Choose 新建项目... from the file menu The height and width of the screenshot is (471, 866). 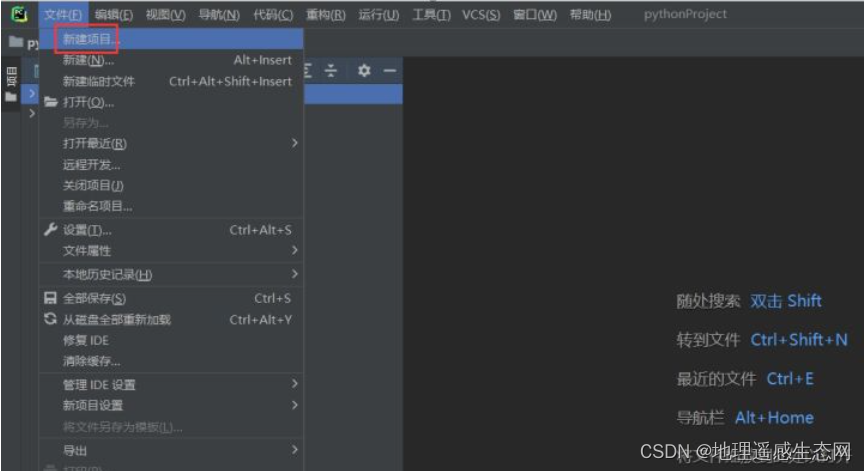pos(171,39)
